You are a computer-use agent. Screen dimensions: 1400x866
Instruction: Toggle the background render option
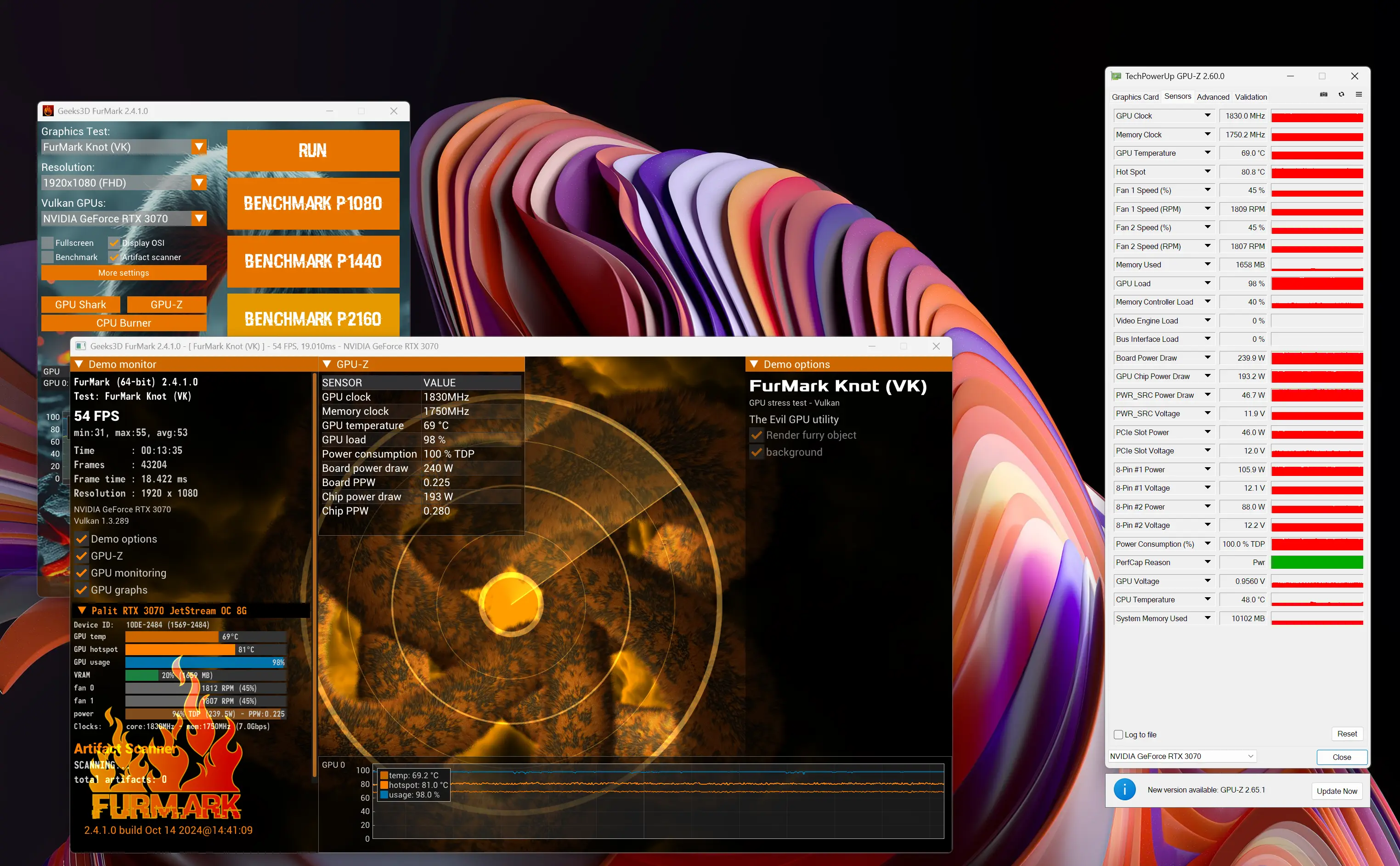pos(756,452)
